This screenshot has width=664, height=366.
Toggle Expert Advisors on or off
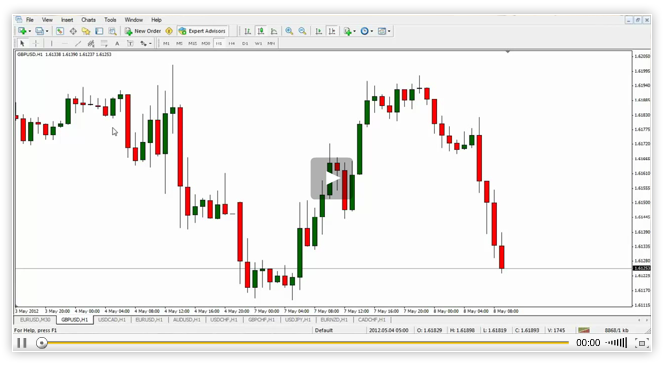click(202, 31)
